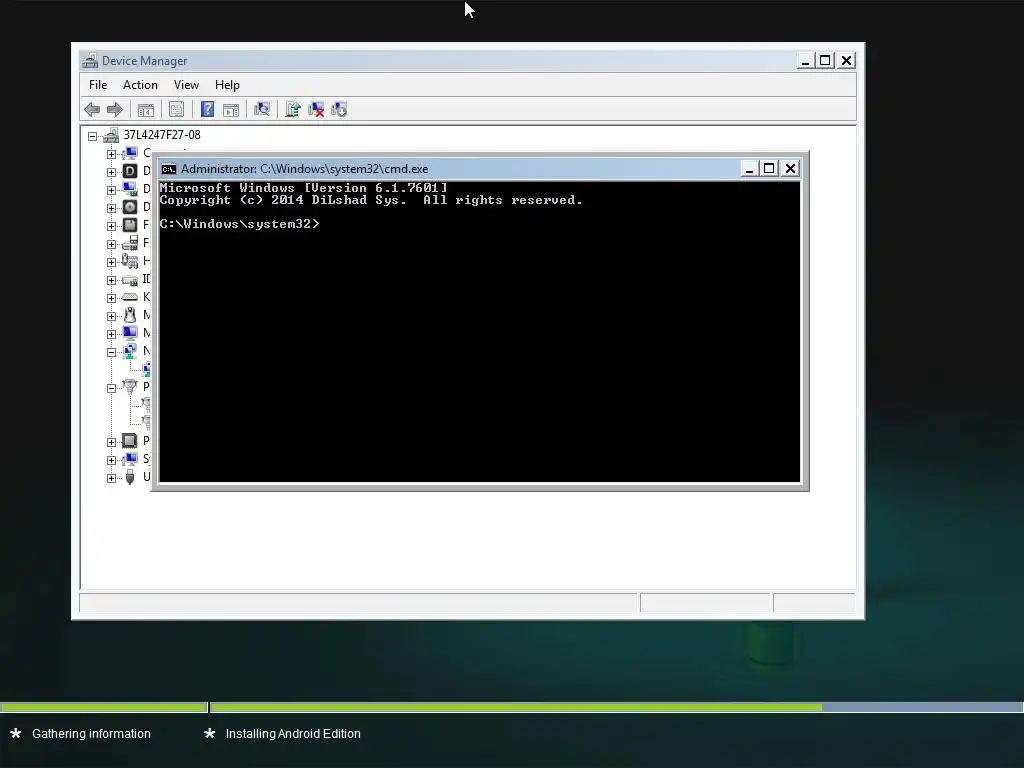Click the Uninstall device icon with red X
This screenshot has height=768, width=1024.
click(x=316, y=109)
